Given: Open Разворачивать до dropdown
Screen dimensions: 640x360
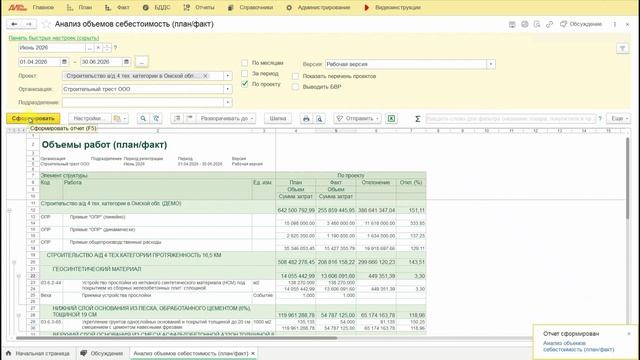Looking at the screenshot, I should pyautogui.click(x=227, y=118).
